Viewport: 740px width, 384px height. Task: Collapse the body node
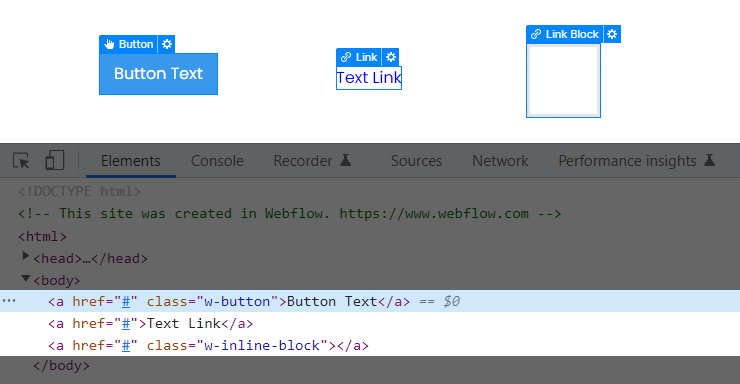pyautogui.click(x=26, y=278)
